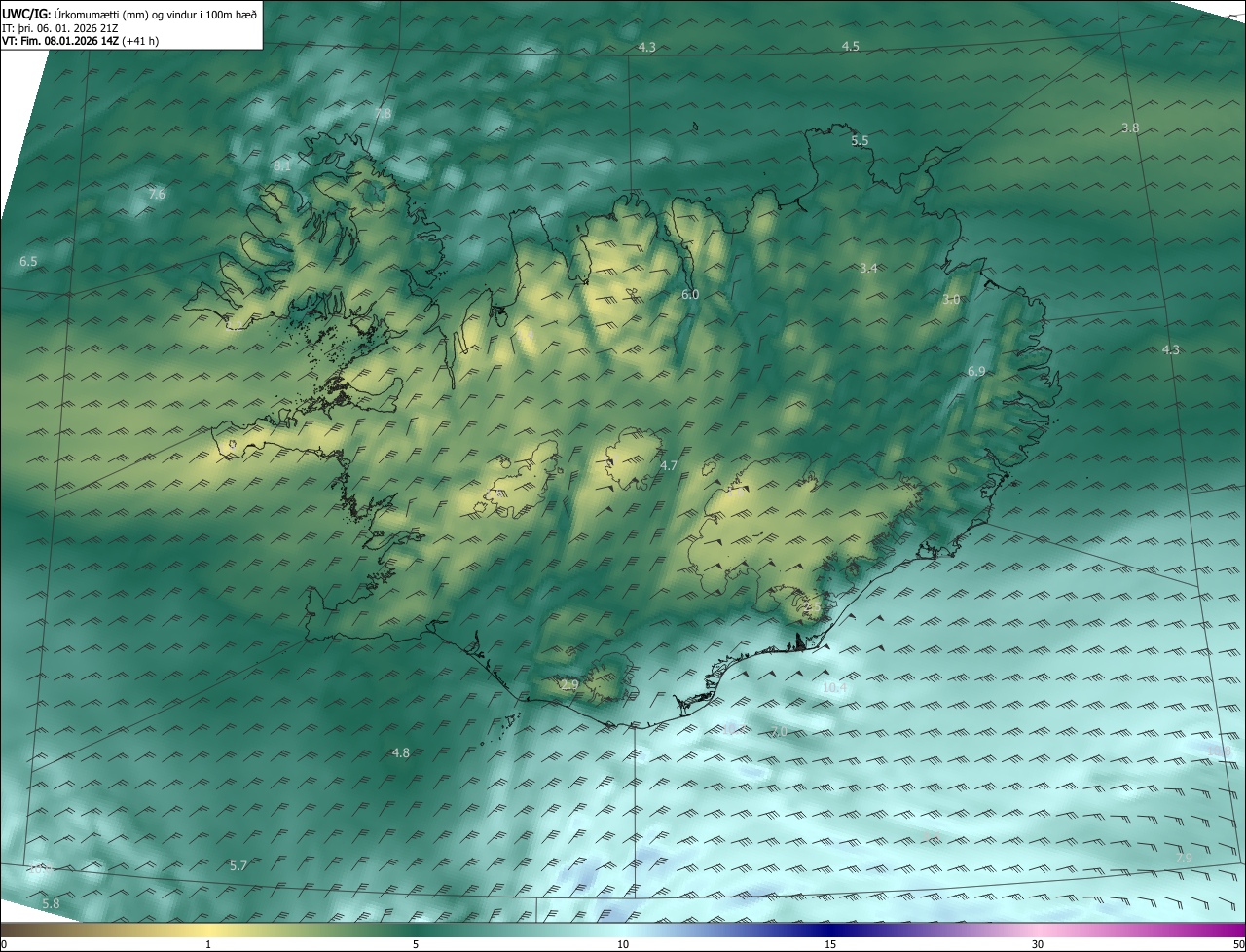Screen dimensions: 1246x952
Task: Click the colorbar tick label 0
Action: 3,944
